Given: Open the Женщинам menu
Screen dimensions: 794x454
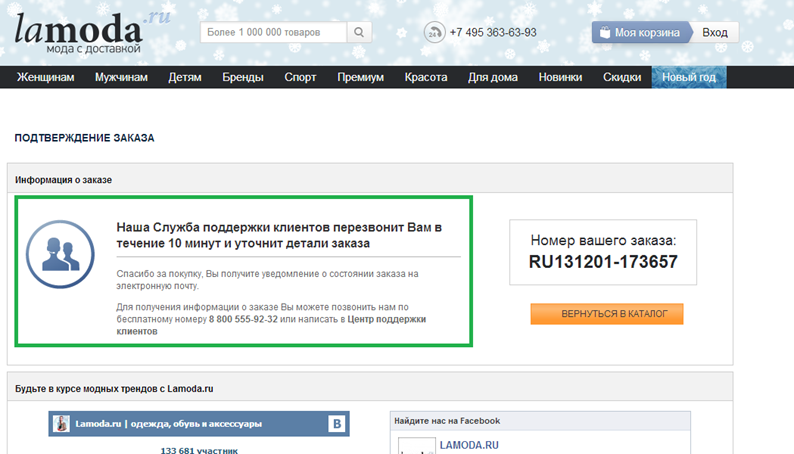Looking at the screenshot, I should 46,77.
